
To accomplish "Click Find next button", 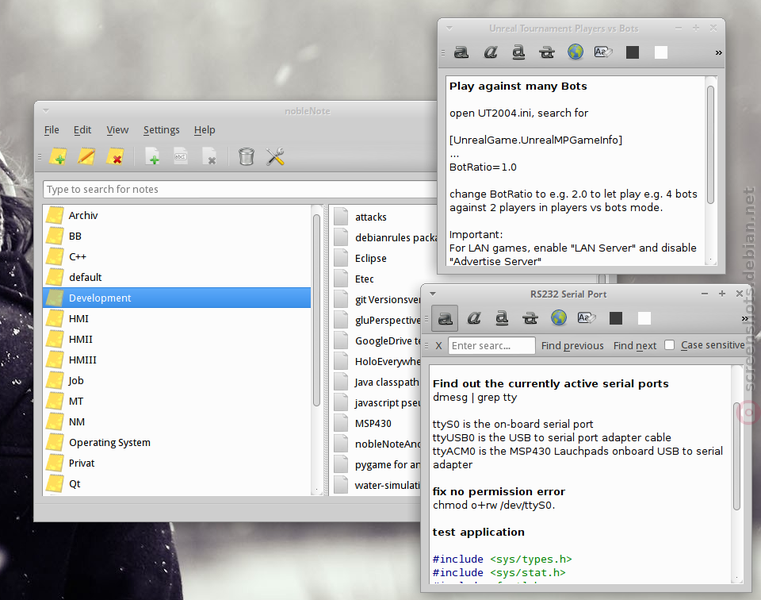I will pyautogui.click(x=634, y=346).
